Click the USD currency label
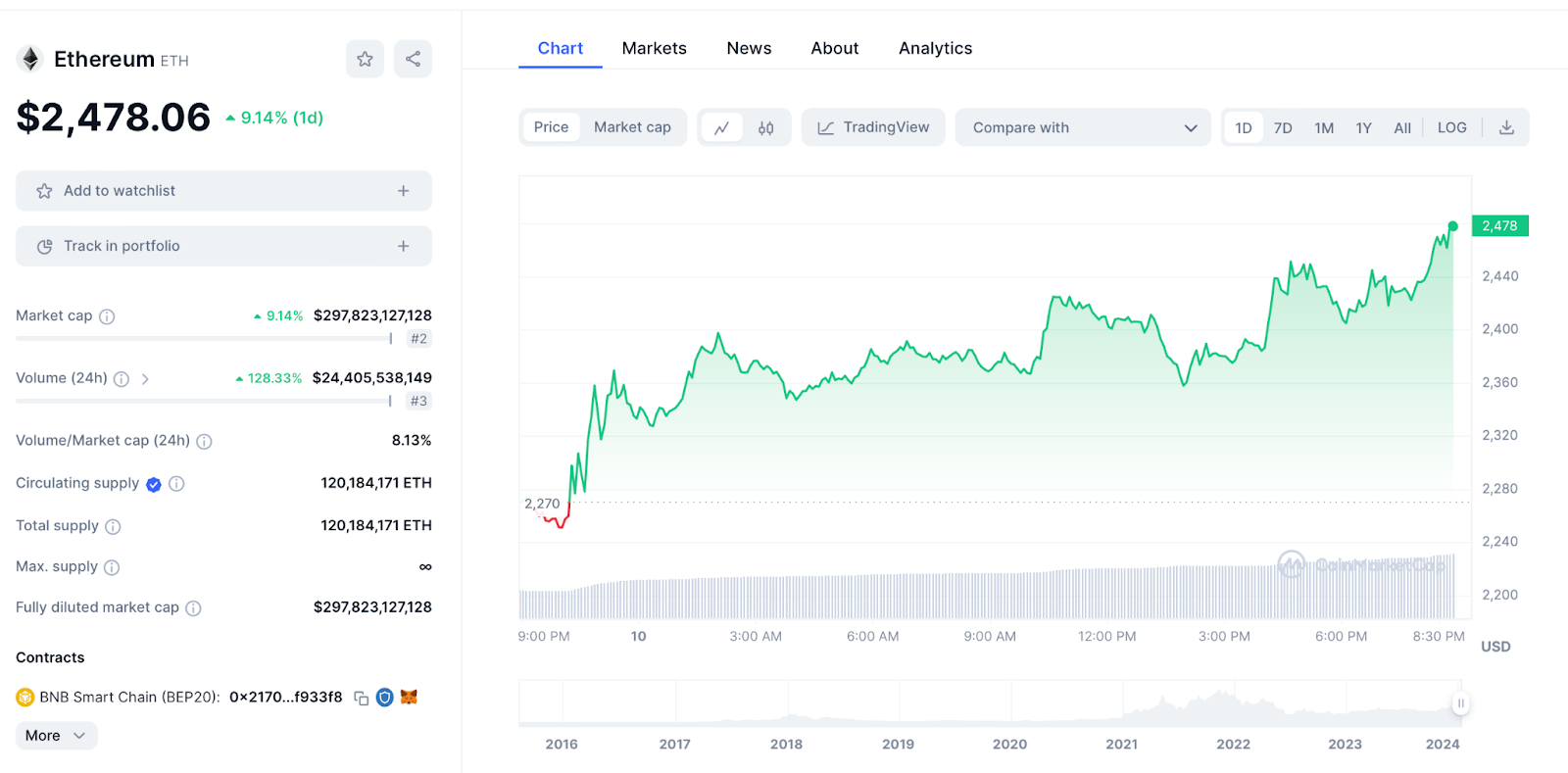Screen dimensions: 1568x773 coord(1495,647)
